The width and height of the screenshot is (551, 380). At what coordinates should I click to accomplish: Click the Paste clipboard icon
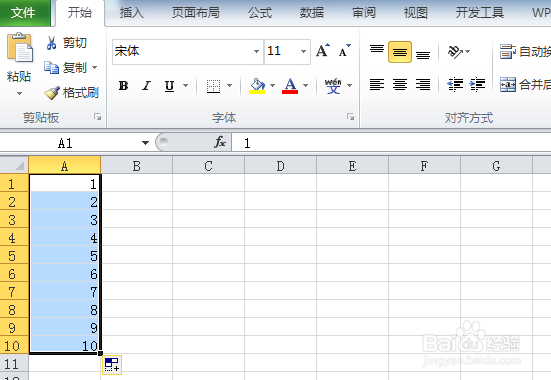[19, 47]
